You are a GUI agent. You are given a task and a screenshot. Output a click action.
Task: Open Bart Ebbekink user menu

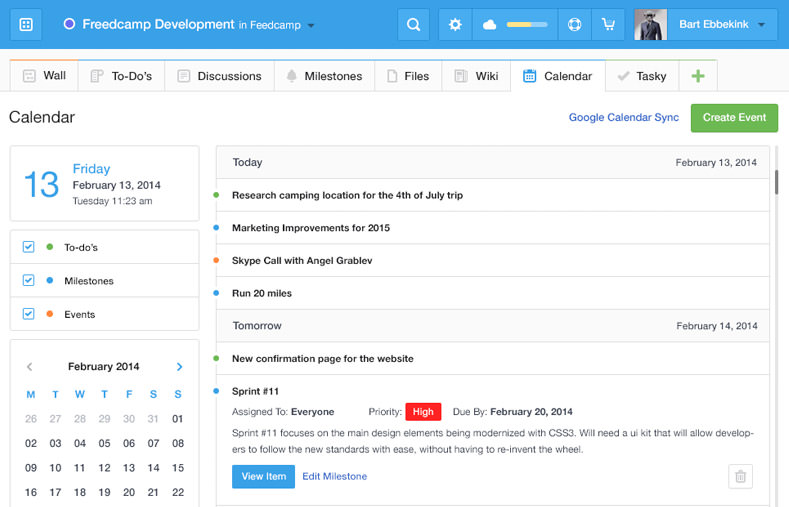[x=762, y=25]
